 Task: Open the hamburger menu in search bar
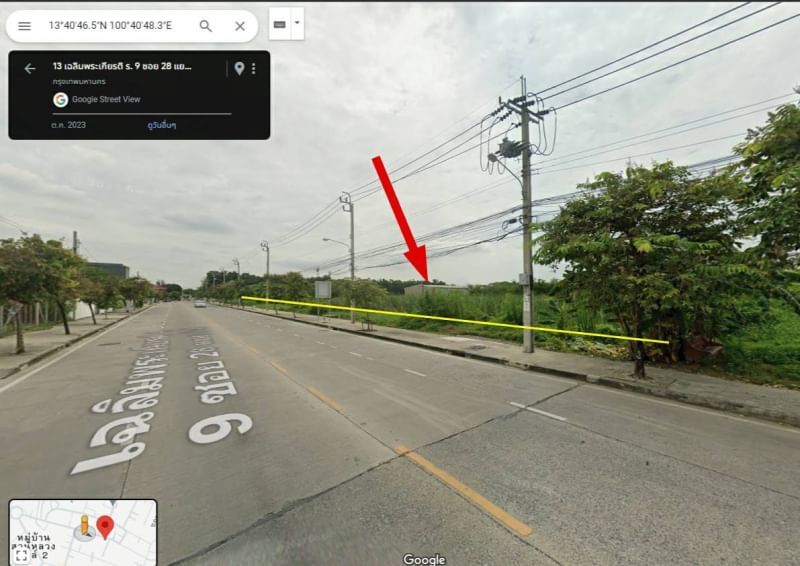click(x=24, y=26)
